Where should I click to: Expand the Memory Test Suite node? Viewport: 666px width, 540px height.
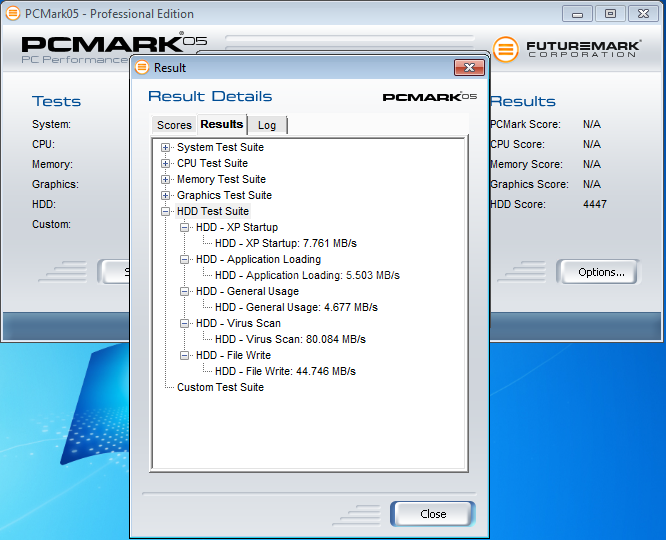[x=165, y=179]
